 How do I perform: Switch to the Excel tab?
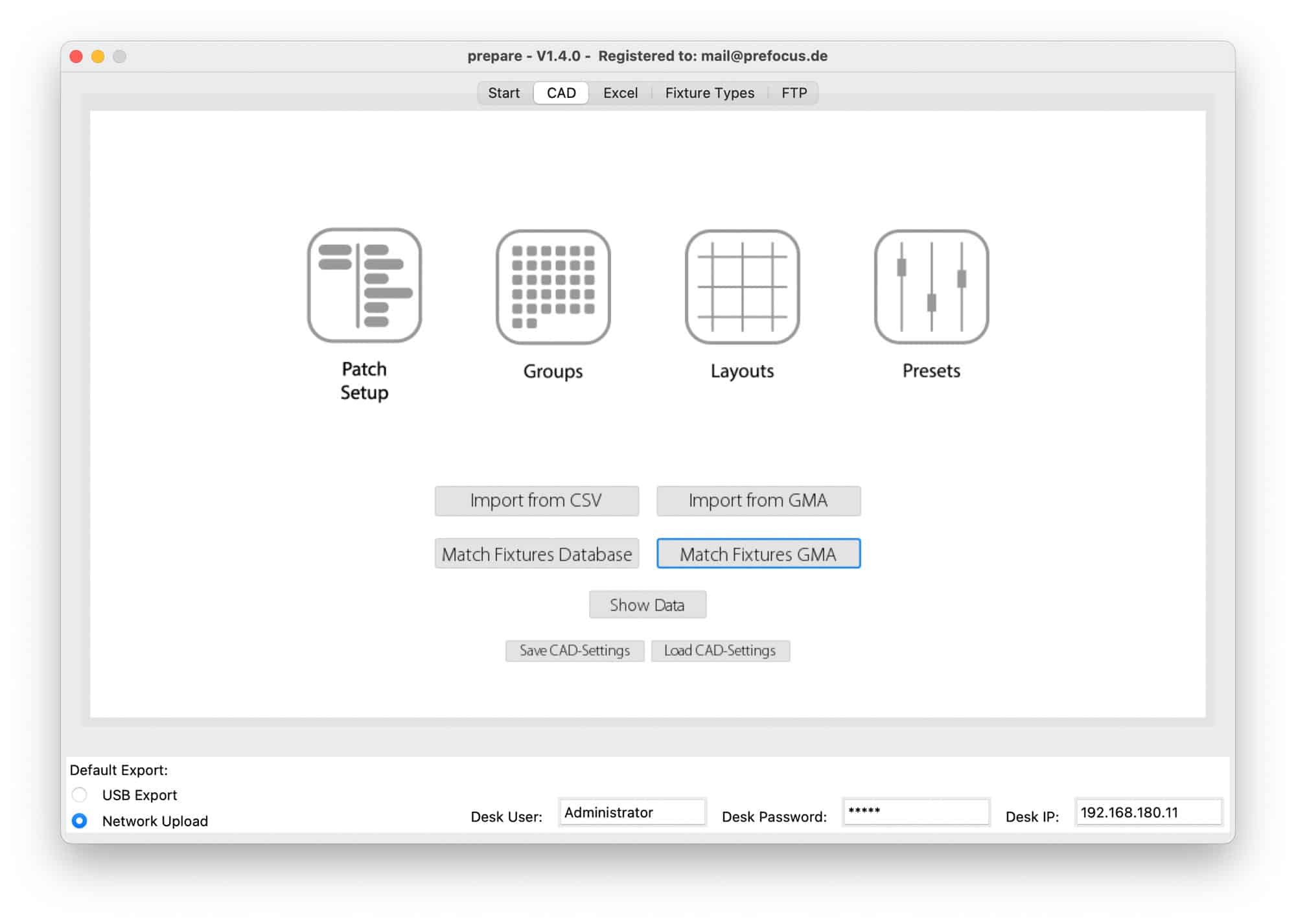tap(620, 93)
